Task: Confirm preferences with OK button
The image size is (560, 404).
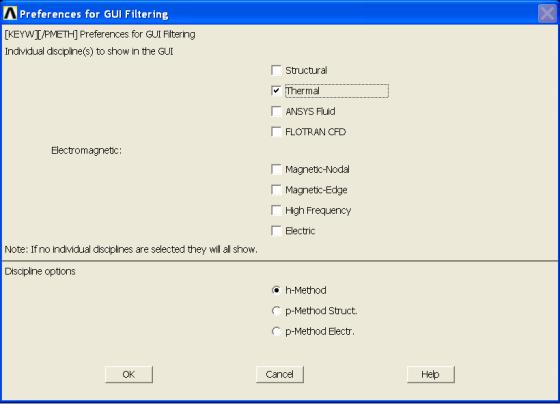Action: pyautogui.click(x=129, y=374)
